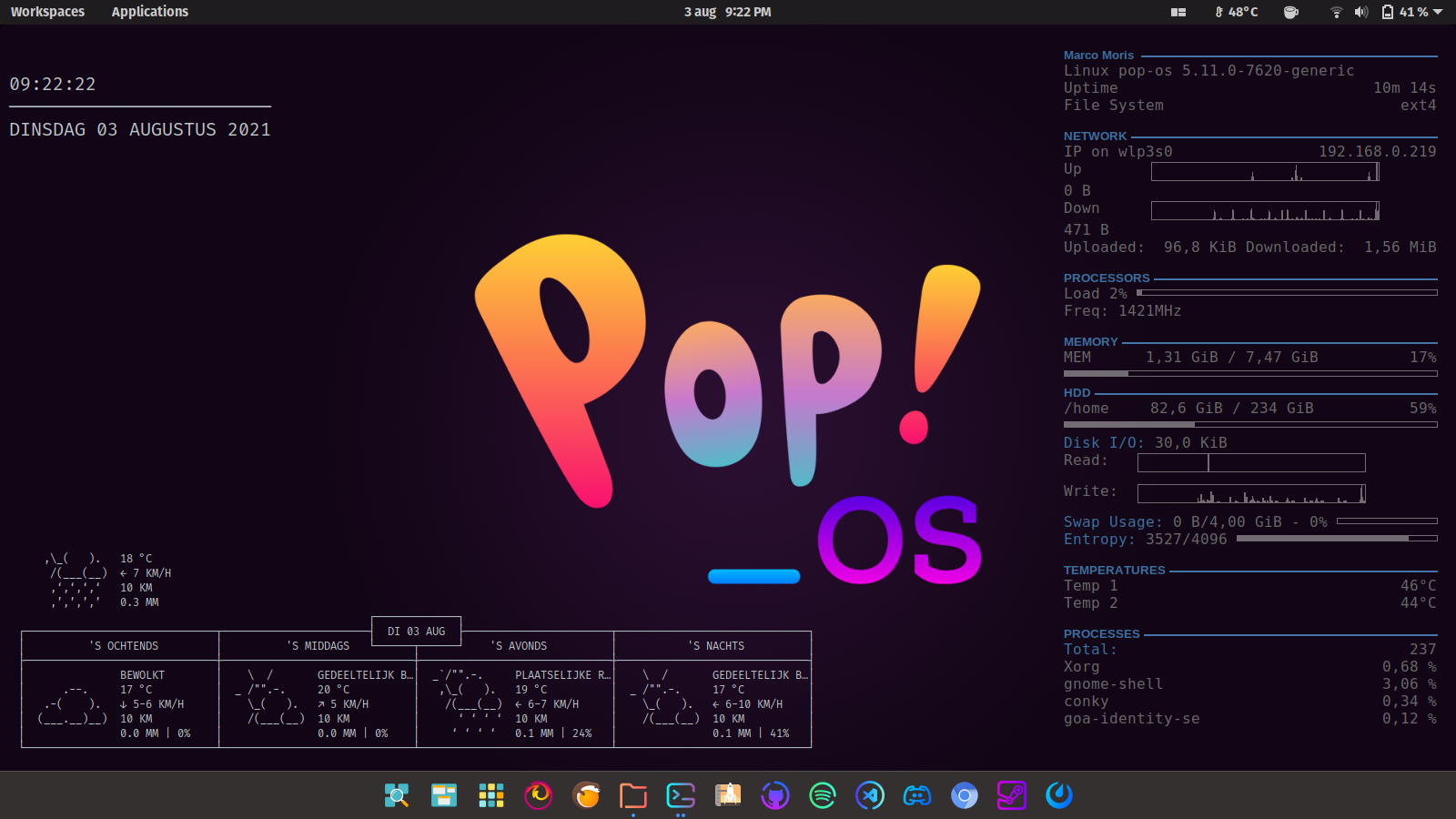
Task: Click the DI 03 AUG weather date label
Action: tap(417, 631)
